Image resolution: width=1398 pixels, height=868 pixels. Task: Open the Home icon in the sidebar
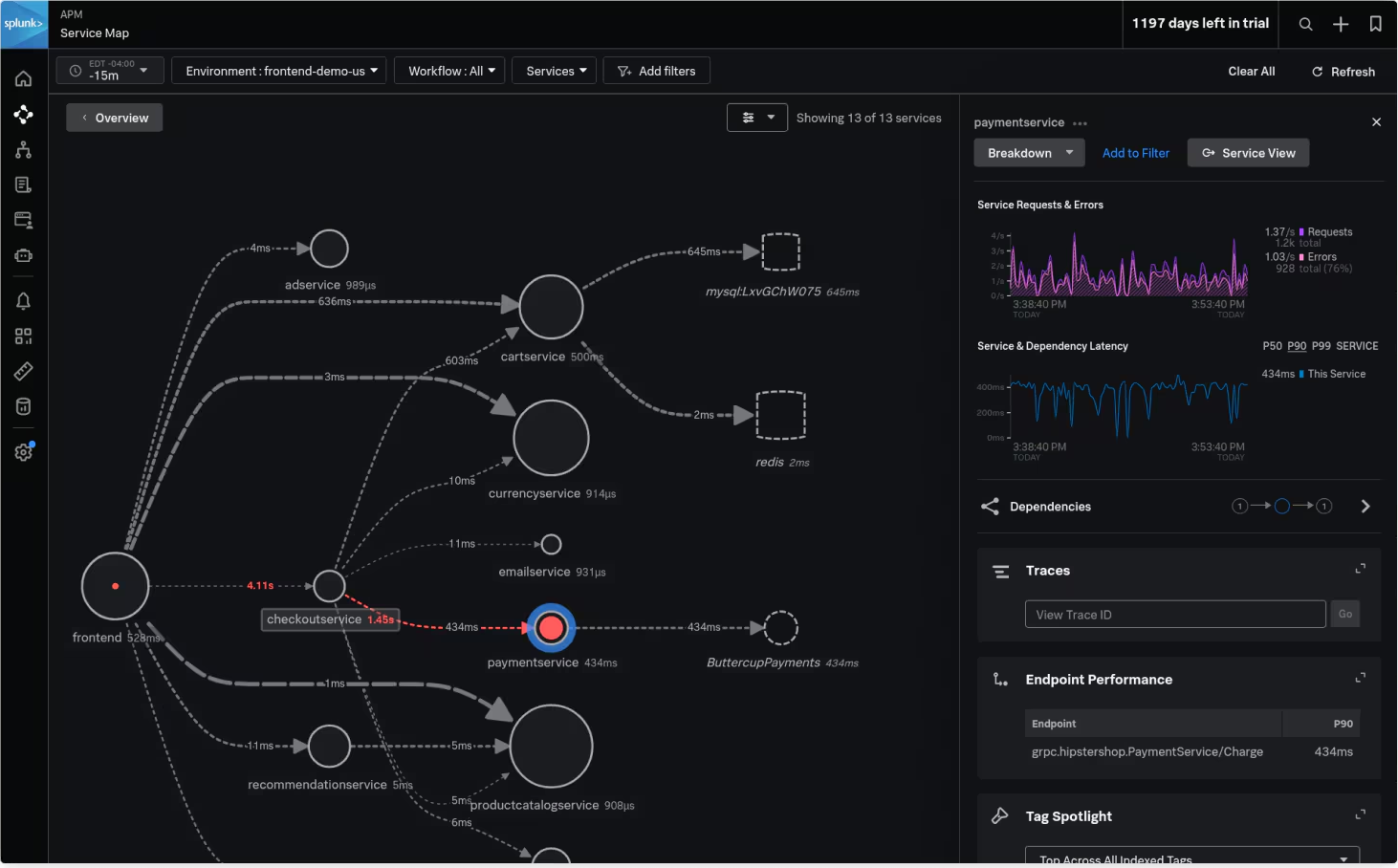point(23,78)
